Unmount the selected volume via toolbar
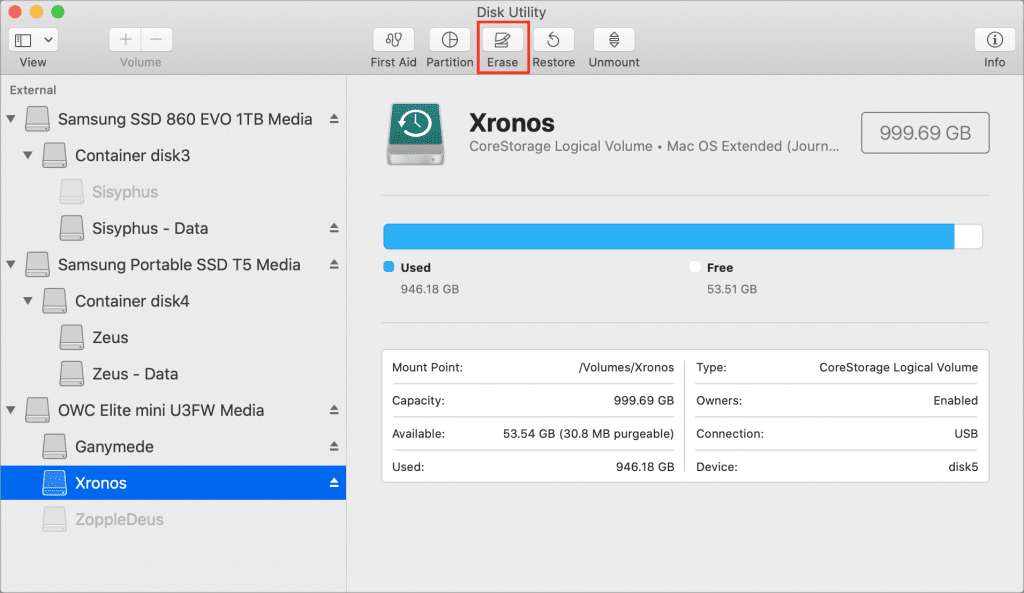Viewport: 1024px width, 593px height. coord(614,40)
